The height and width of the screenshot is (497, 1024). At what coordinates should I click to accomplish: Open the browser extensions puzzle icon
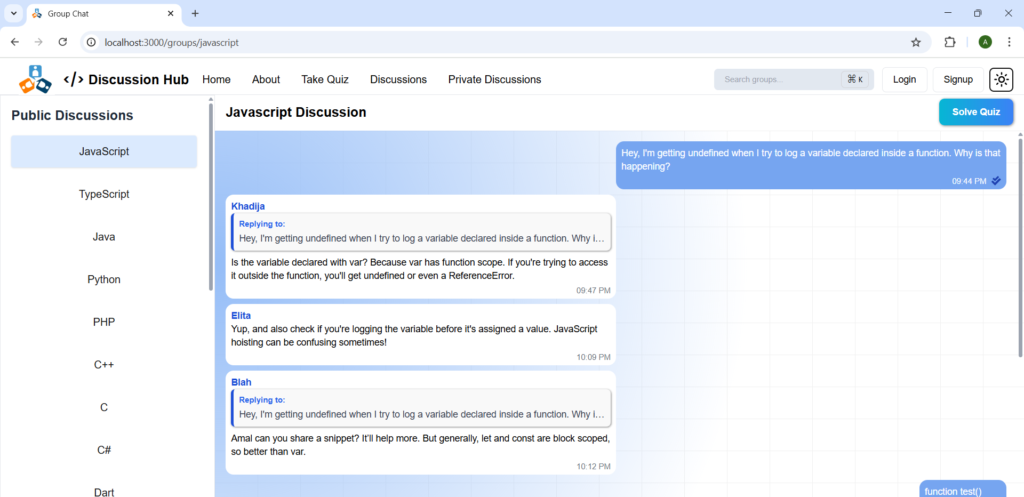click(x=950, y=42)
